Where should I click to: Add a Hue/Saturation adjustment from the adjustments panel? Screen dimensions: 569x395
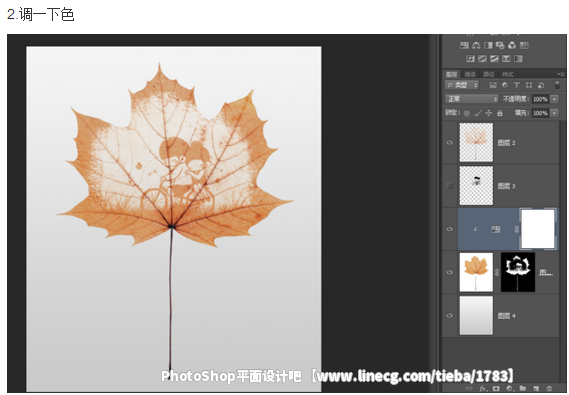(464, 45)
